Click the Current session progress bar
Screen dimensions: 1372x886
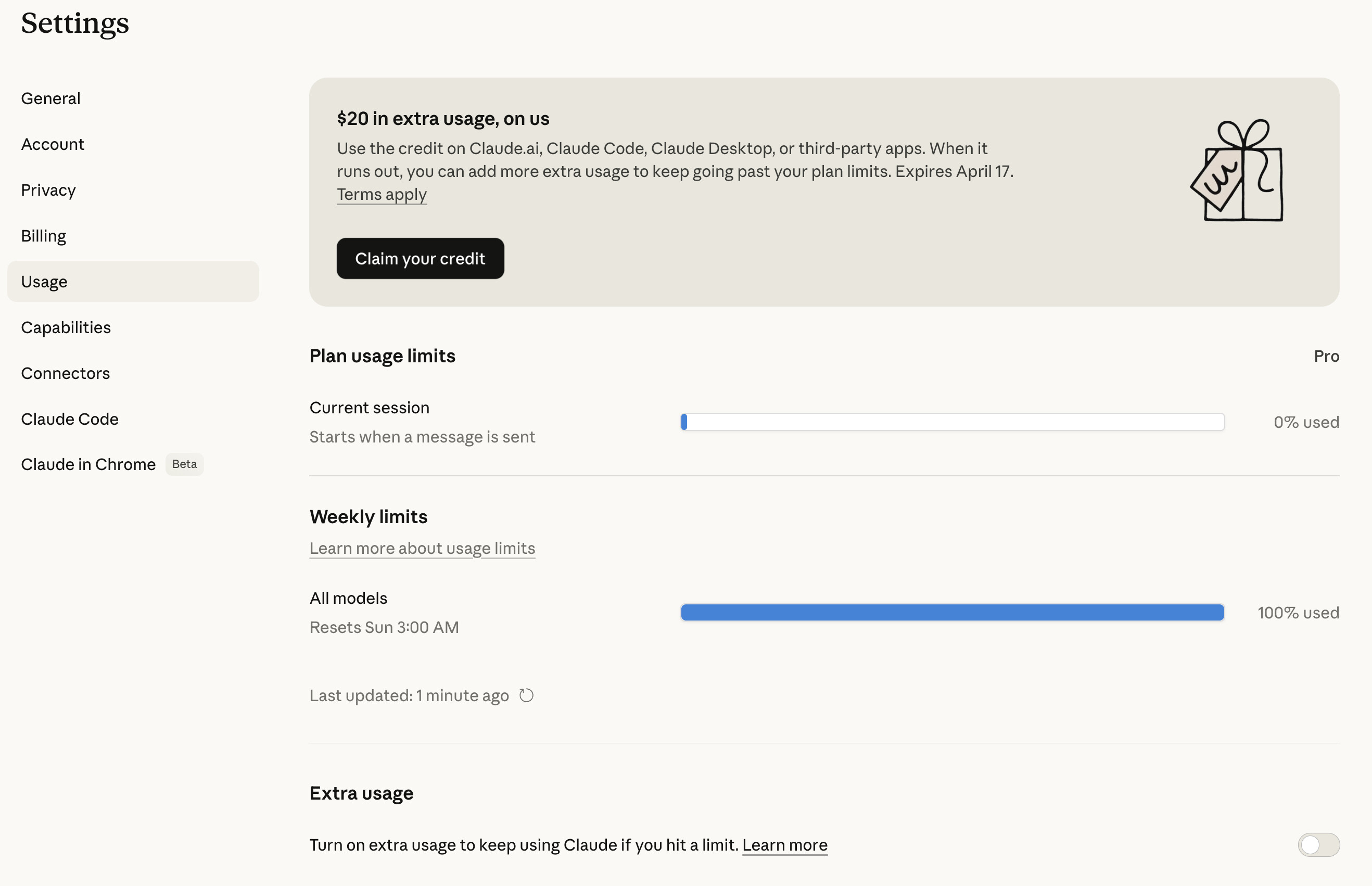pos(952,422)
